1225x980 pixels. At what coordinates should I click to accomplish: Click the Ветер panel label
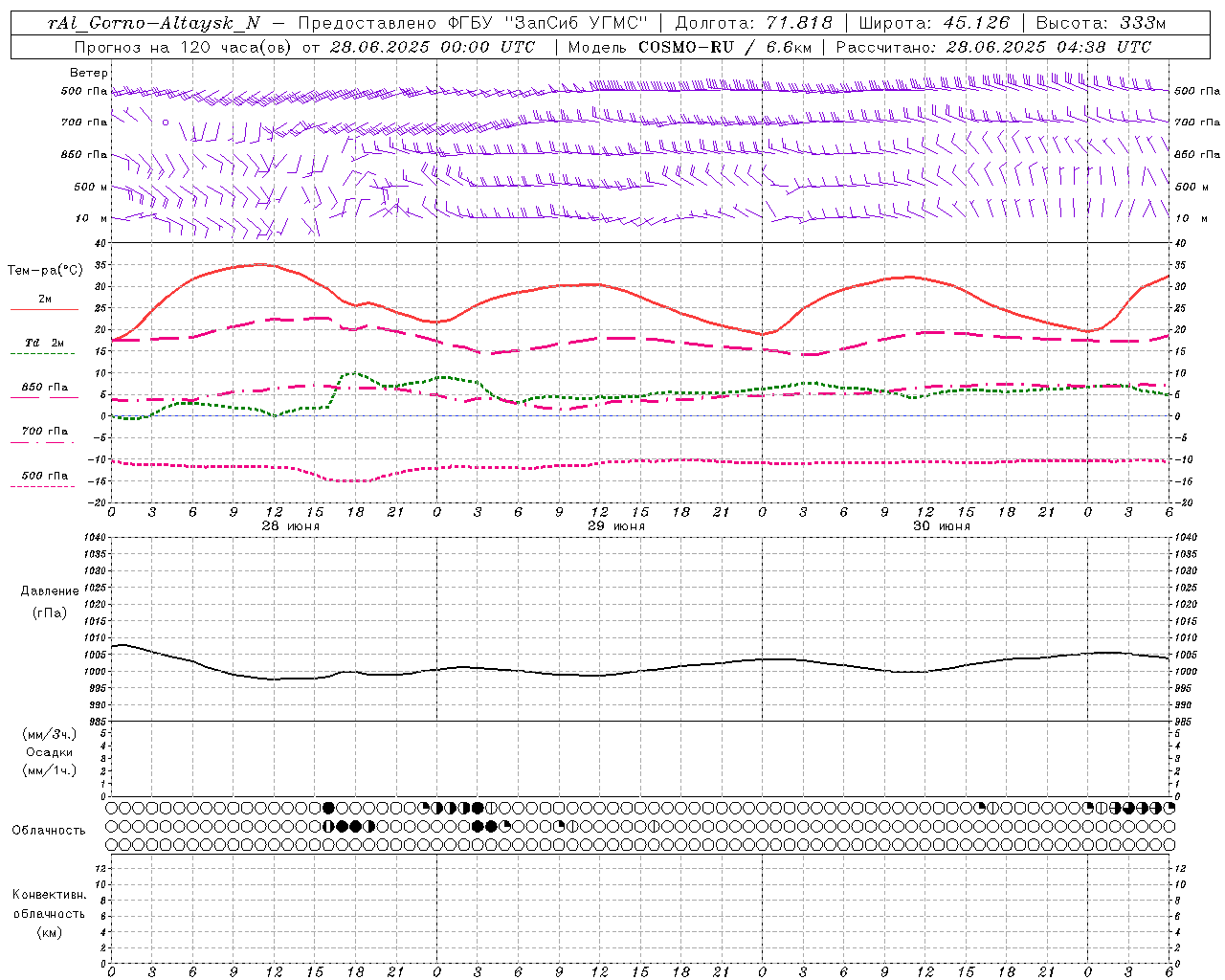tap(89, 73)
